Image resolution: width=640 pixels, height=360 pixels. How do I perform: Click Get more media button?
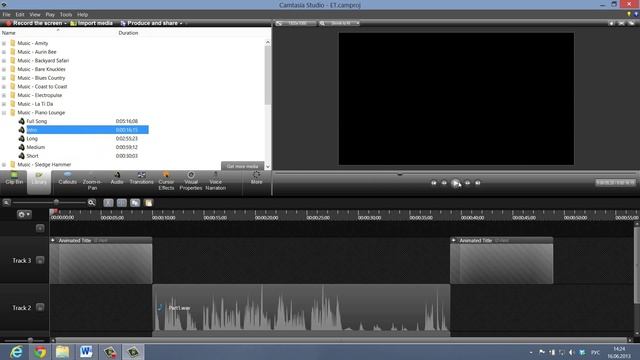click(x=242, y=166)
